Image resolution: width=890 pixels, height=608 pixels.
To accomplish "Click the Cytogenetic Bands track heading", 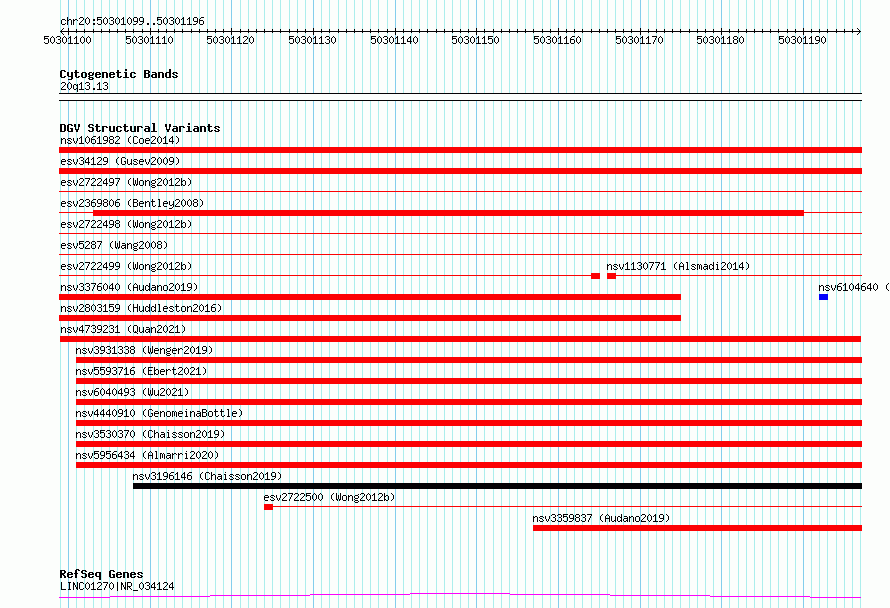I will (x=119, y=74).
